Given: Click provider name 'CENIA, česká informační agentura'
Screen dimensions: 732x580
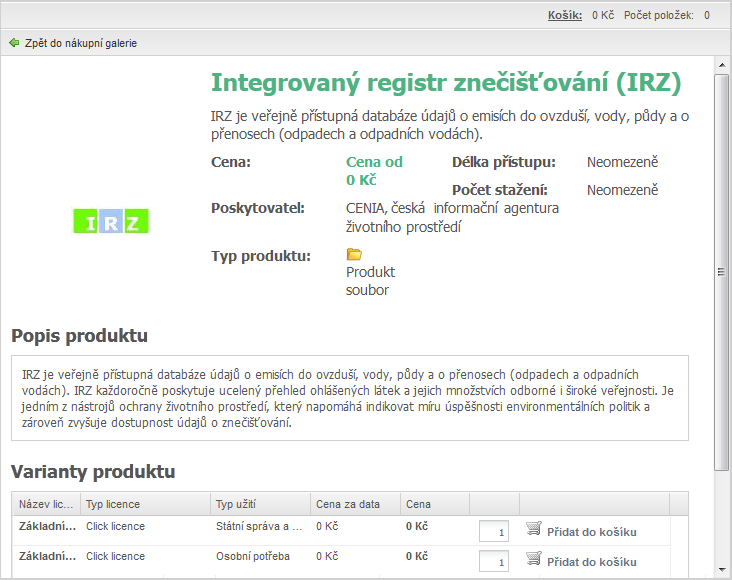Looking at the screenshot, I should (452, 208).
